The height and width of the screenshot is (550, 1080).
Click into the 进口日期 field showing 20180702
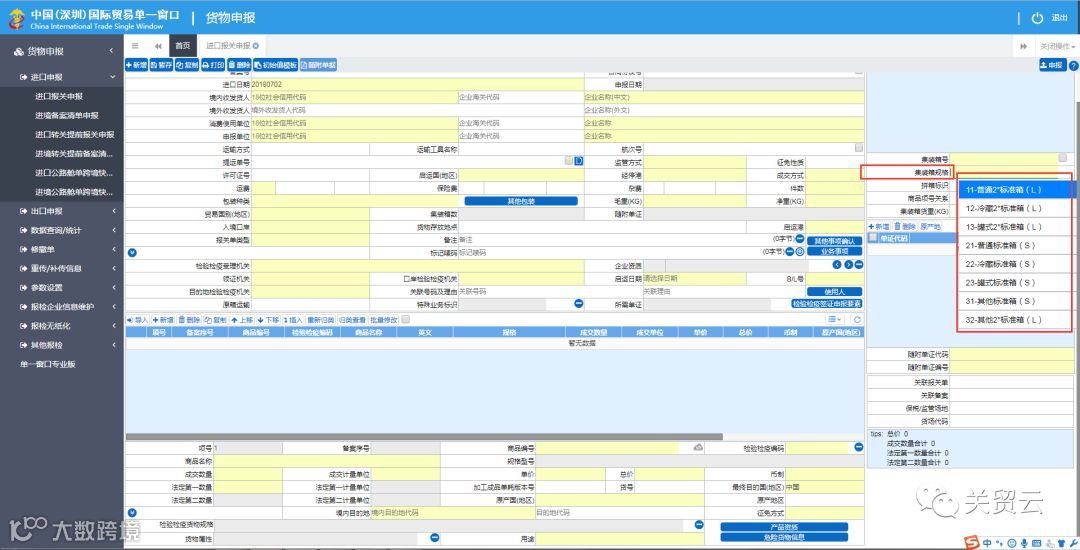pyautogui.click(x=417, y=84)
